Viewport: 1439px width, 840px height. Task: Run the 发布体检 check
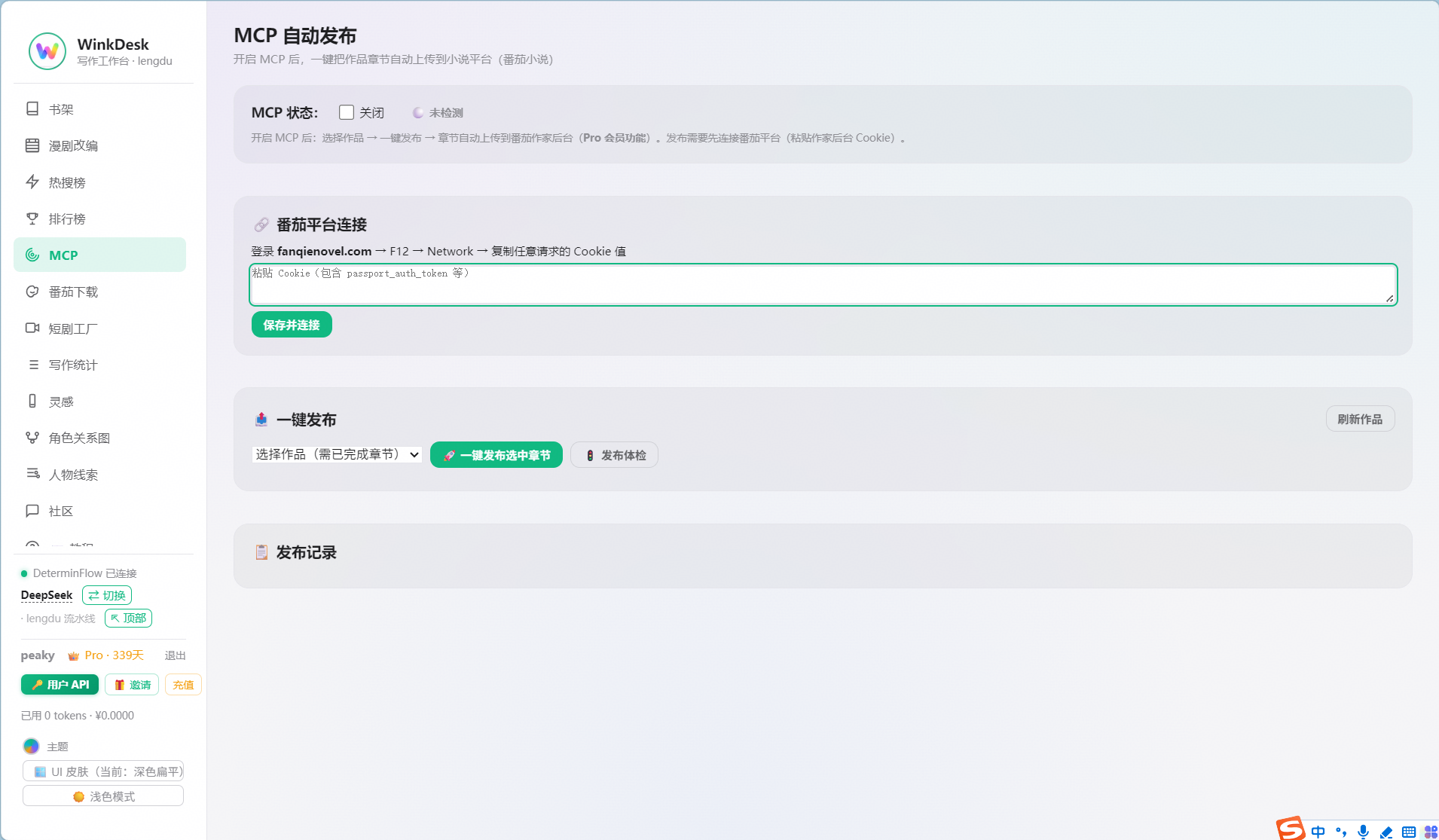(614, 455)
